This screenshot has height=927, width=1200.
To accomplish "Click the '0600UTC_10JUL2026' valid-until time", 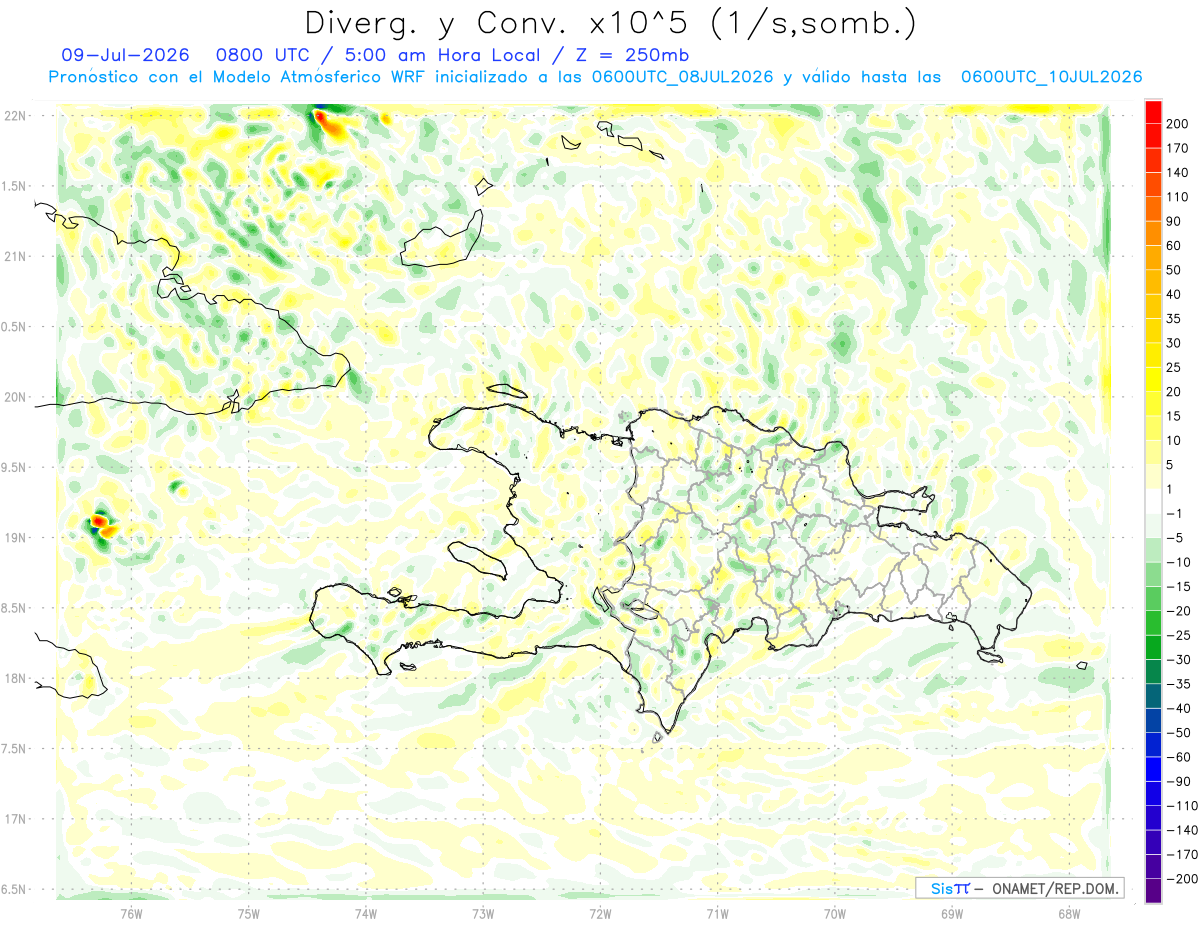I will coord(1052,77).
